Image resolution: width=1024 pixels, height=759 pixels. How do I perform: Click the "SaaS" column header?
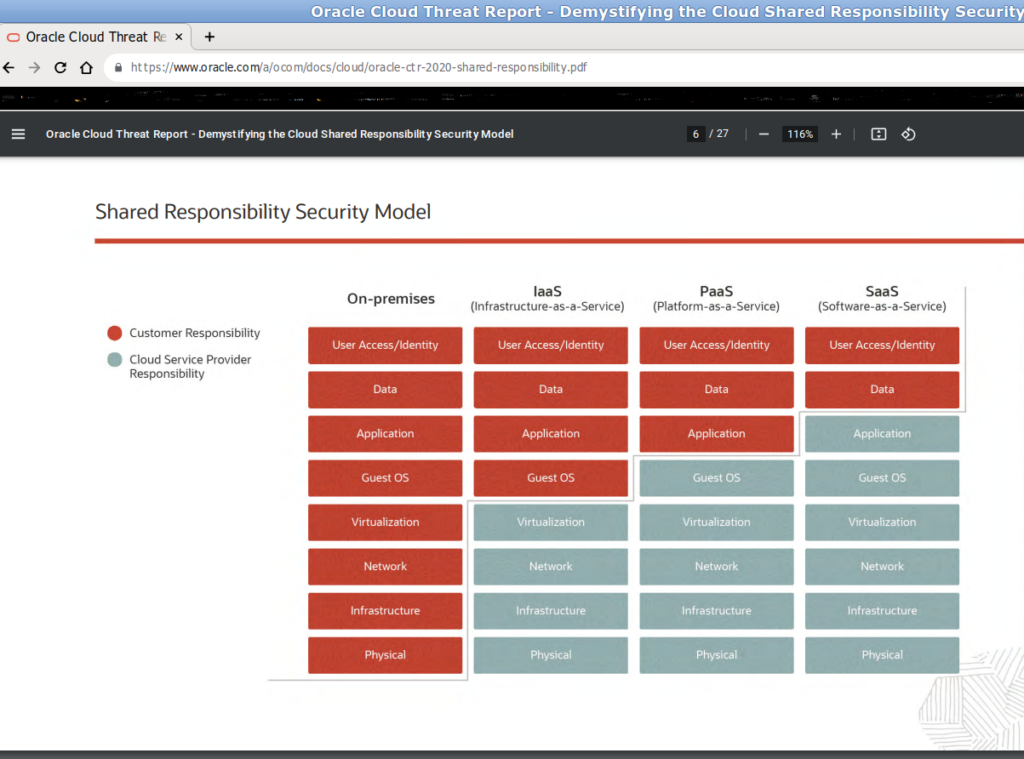click(x=882, y=291)
